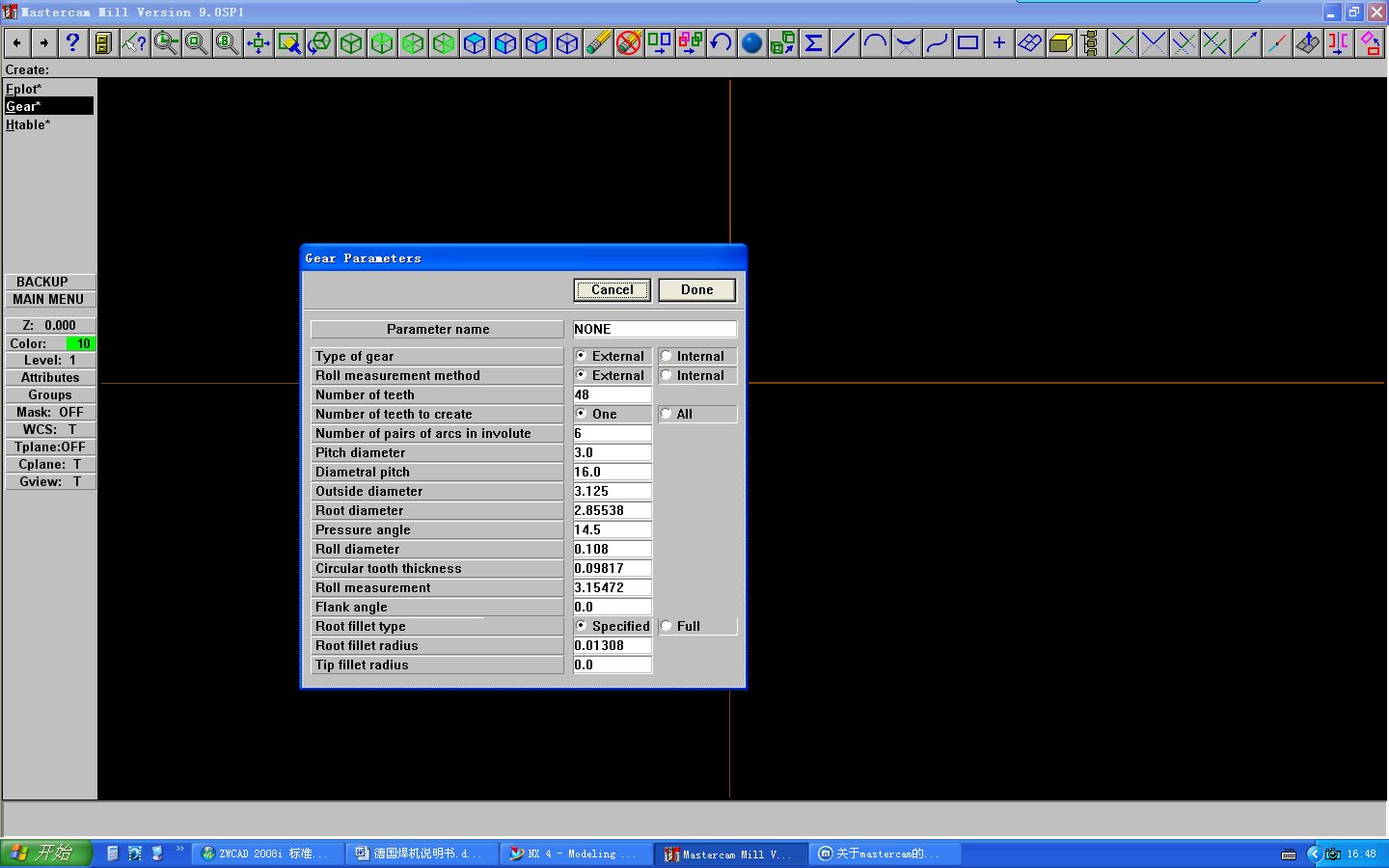This screenshot has width=1389, height=868.
Task: Switch to ZWCAD 2008i in the taskbar
Action: pyautogui.click(x=267, y=854)
